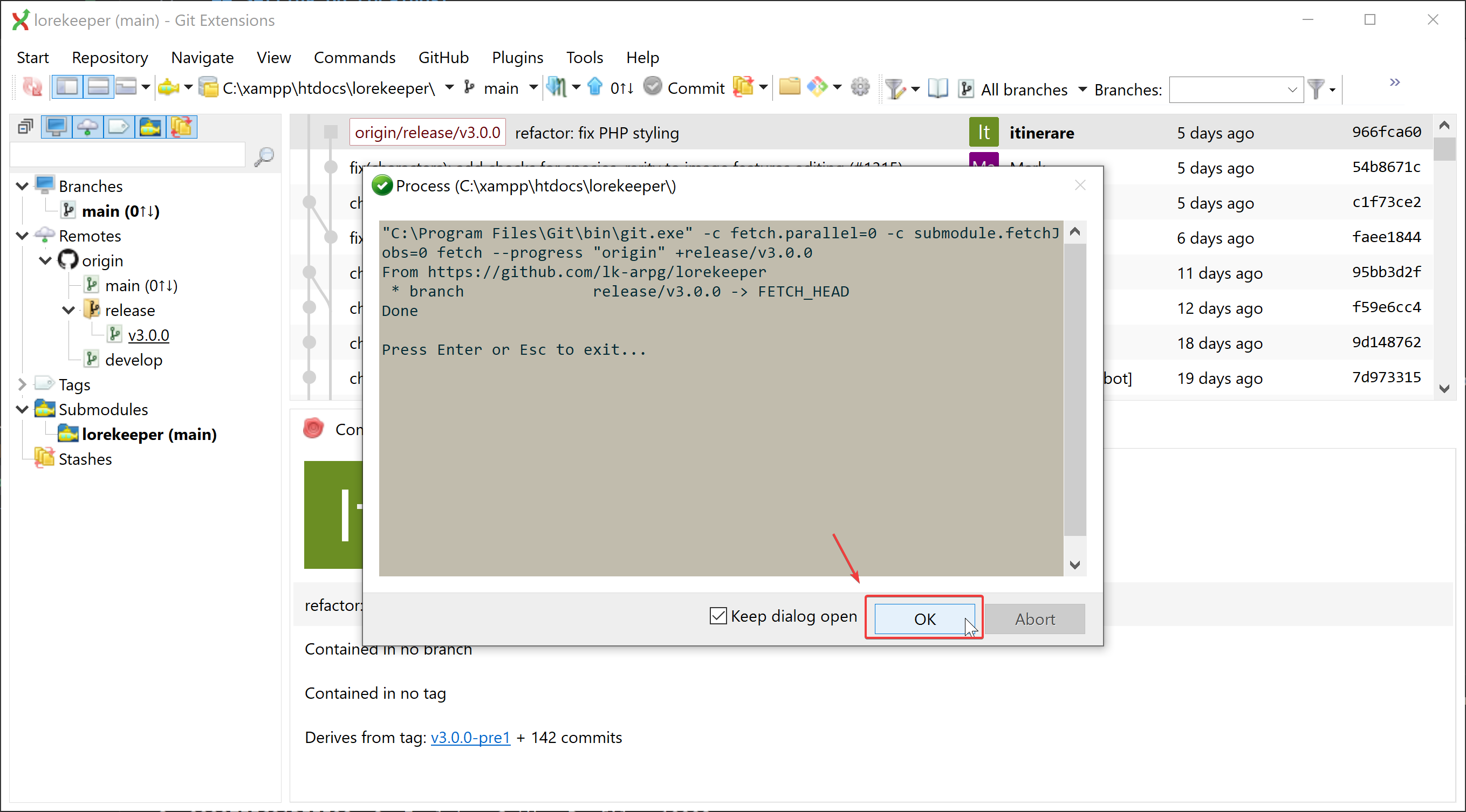Open the stash files toolbar icon
Screen dimensions: 1466x812
click(743, 87)
